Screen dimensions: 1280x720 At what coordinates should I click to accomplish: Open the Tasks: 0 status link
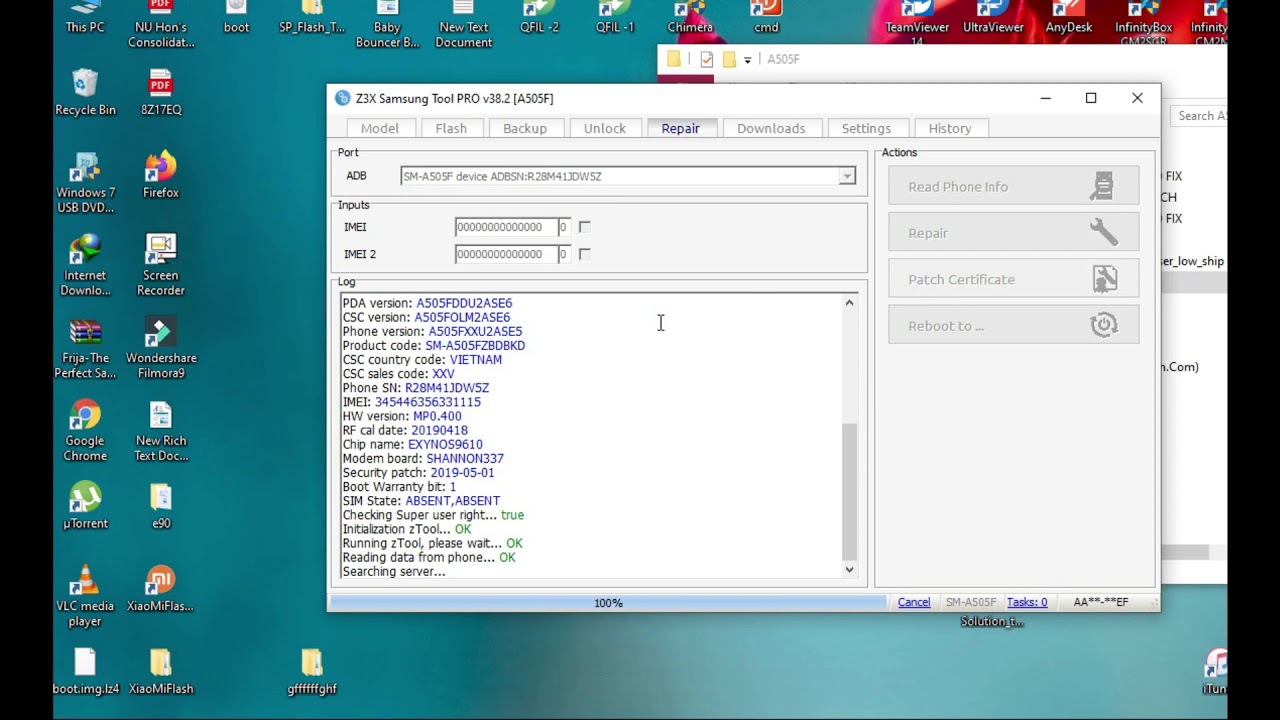coord(1027,602)
